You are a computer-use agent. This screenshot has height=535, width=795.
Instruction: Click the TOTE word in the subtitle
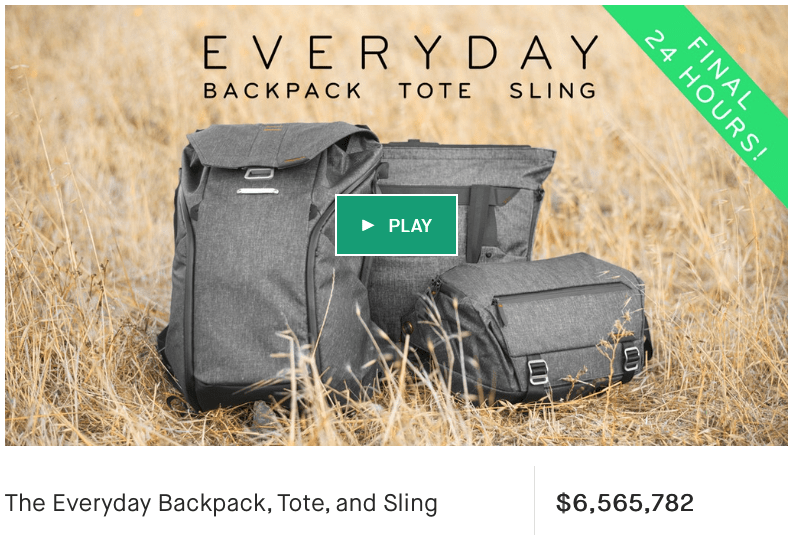pos(435,91)
